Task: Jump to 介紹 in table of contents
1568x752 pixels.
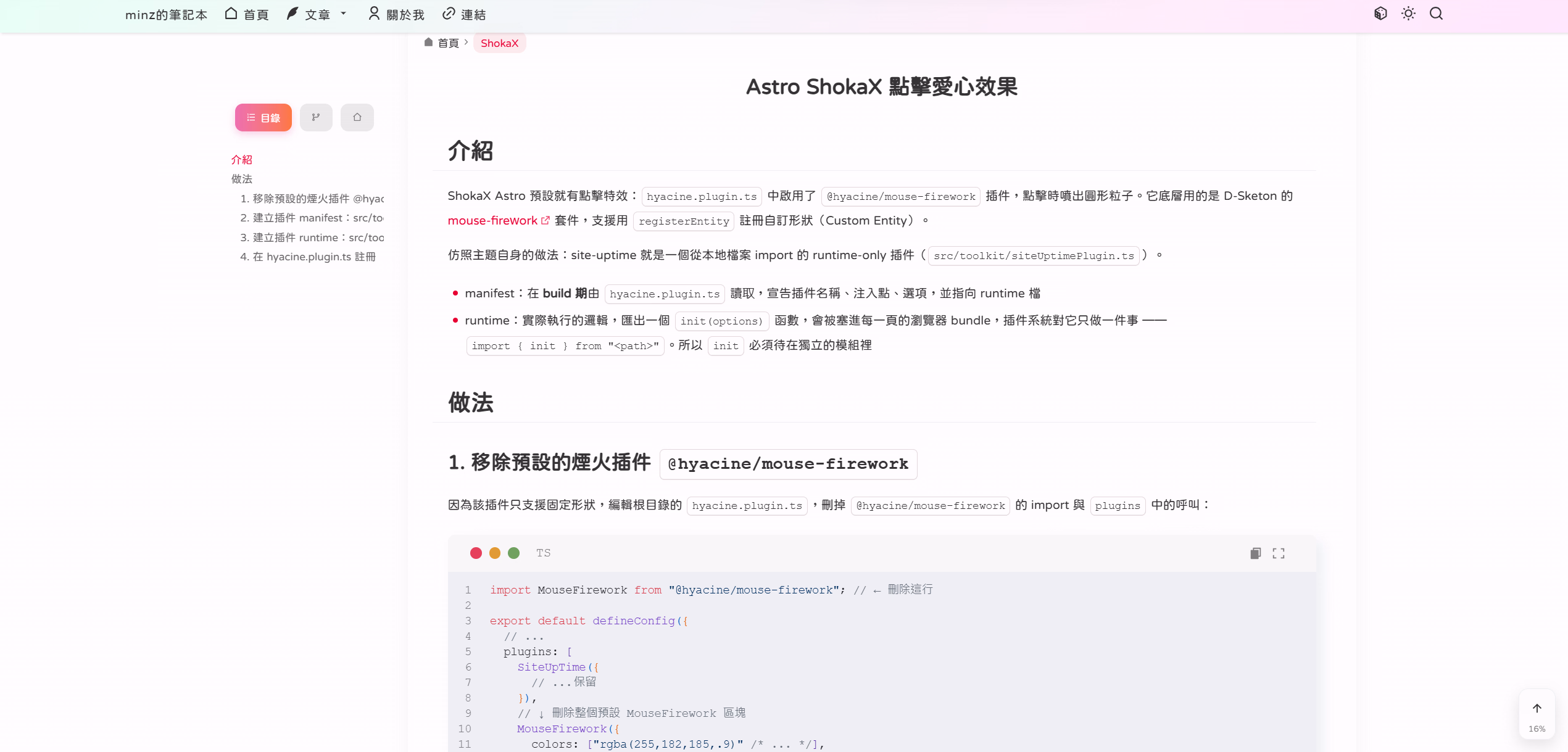Action: [242, 160]
